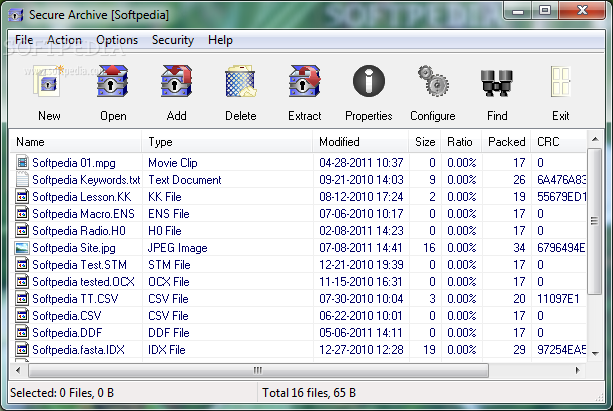Sort by the Ratio column header
613x411 pixels.
[461, 142]
